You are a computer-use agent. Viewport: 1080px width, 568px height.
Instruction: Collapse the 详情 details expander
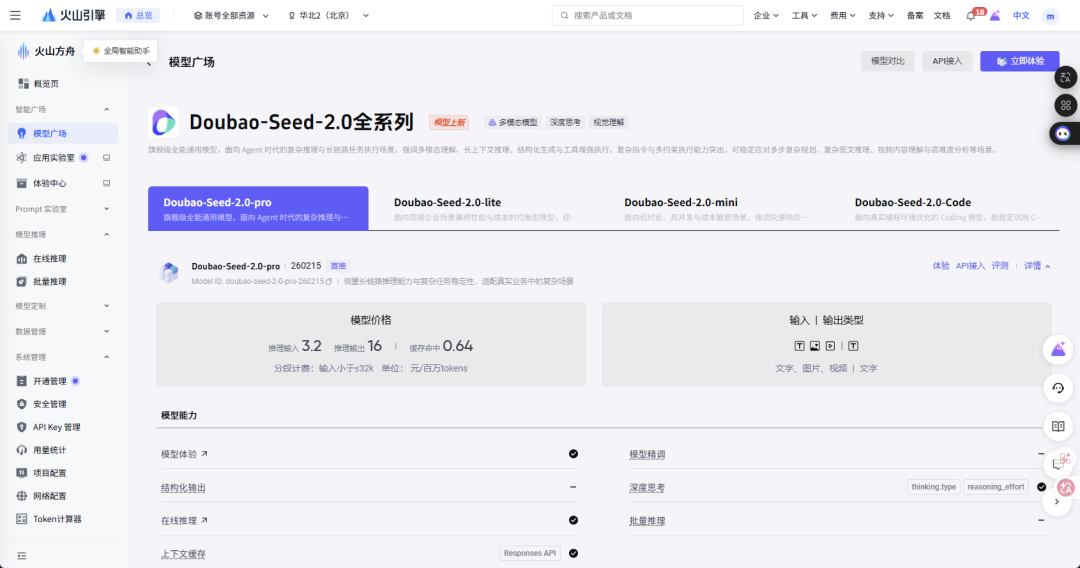[x=1037, y=266]
